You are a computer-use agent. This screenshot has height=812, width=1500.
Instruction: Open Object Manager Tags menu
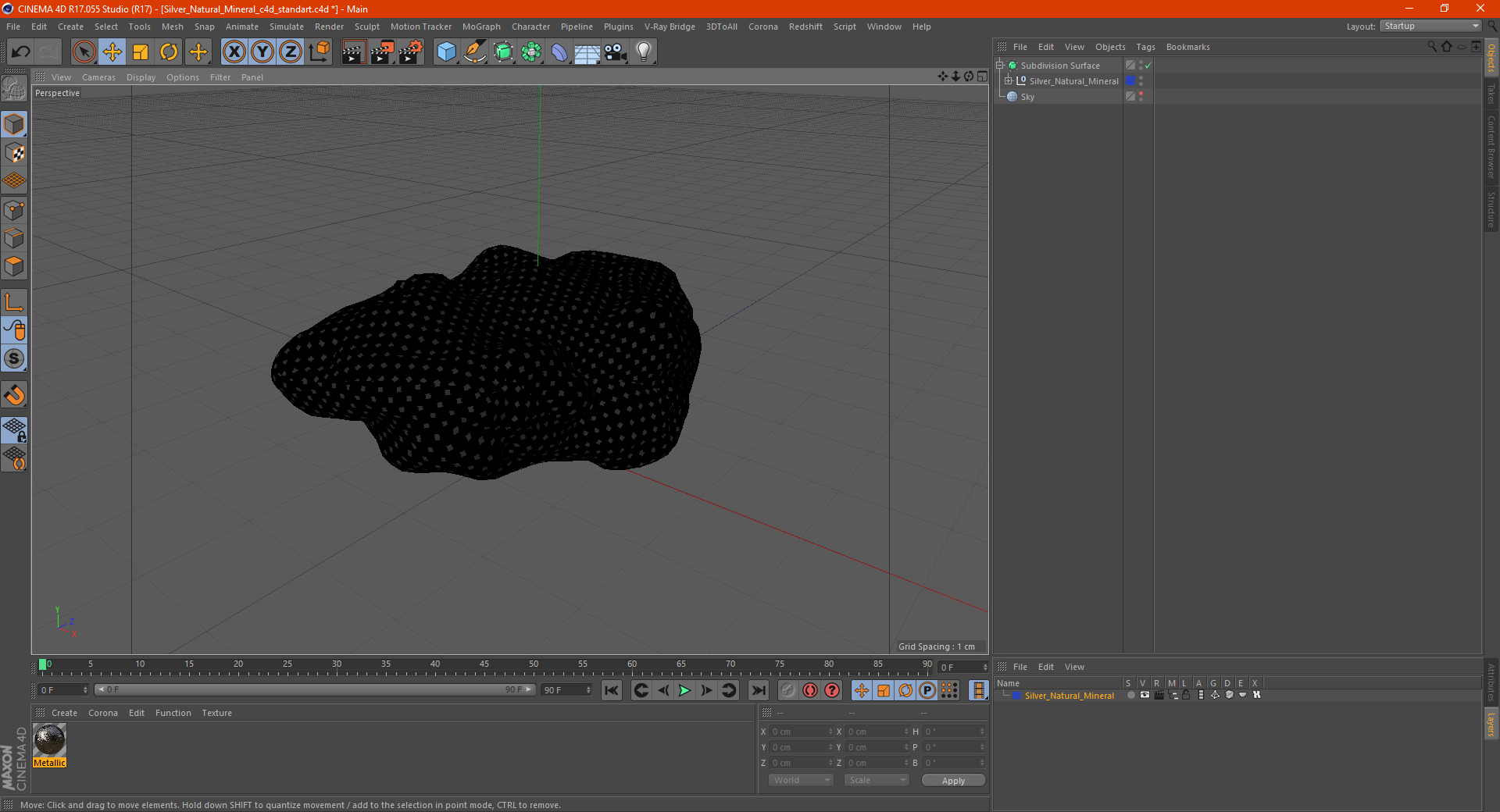click(1145, 47)
